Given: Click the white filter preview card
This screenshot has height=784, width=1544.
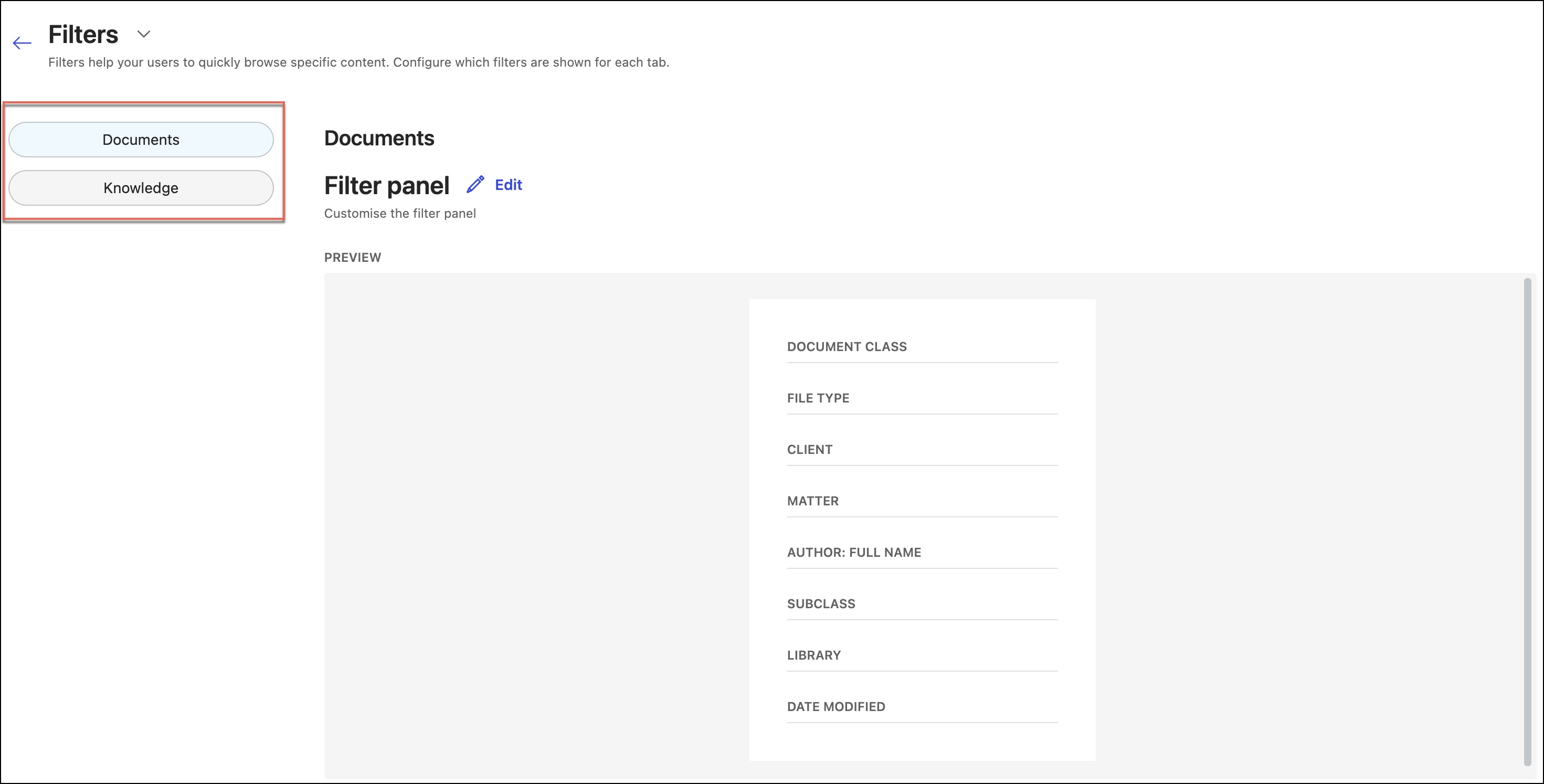Looking at the screenshot, I should click(922, 743).
